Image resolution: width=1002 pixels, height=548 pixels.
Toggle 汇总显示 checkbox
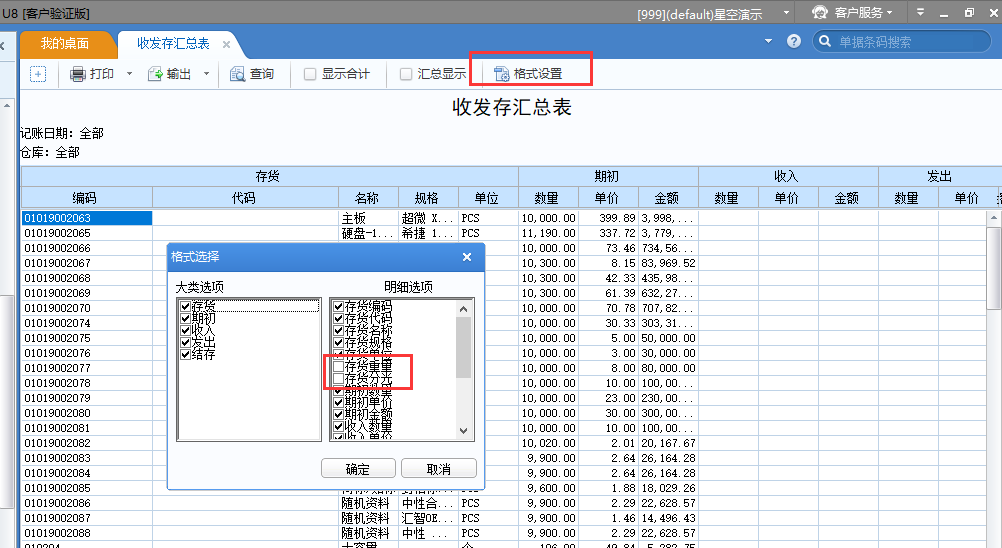pos(406,74)
